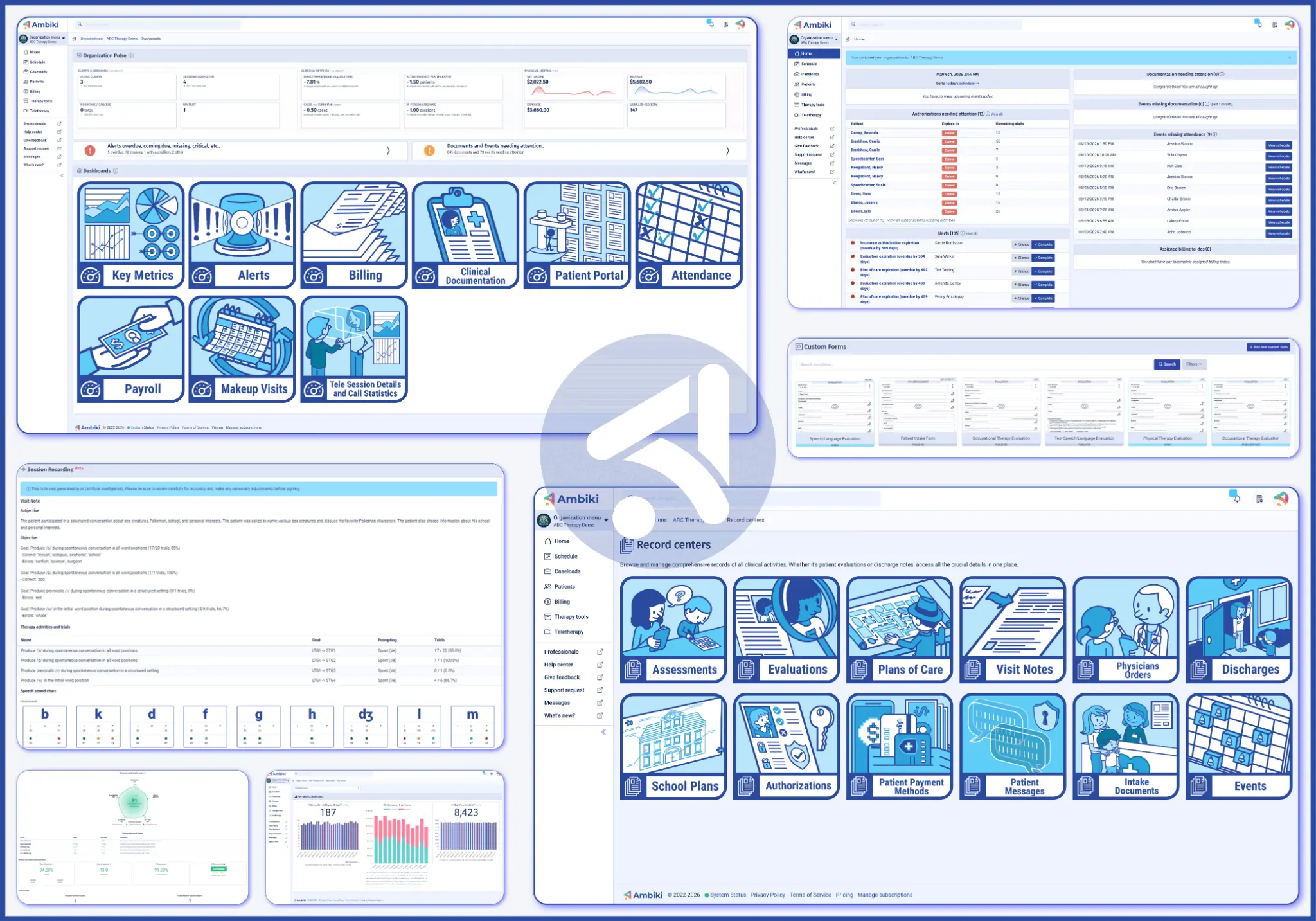Open the Physicians Orders tile
Image resolution: width=1316 pixels, height=921 pixels.
1126,630
